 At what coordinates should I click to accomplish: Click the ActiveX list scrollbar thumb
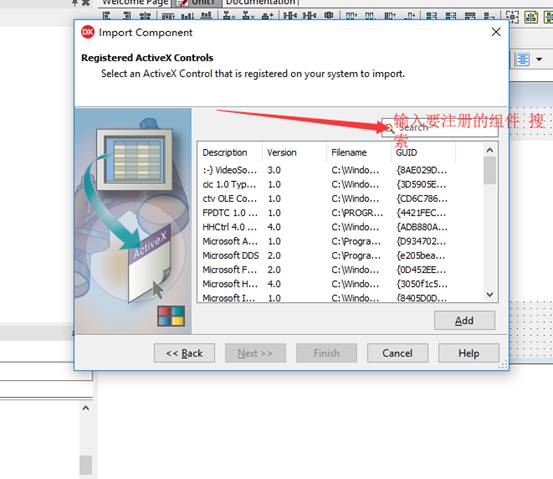click(x=490, y=170)
